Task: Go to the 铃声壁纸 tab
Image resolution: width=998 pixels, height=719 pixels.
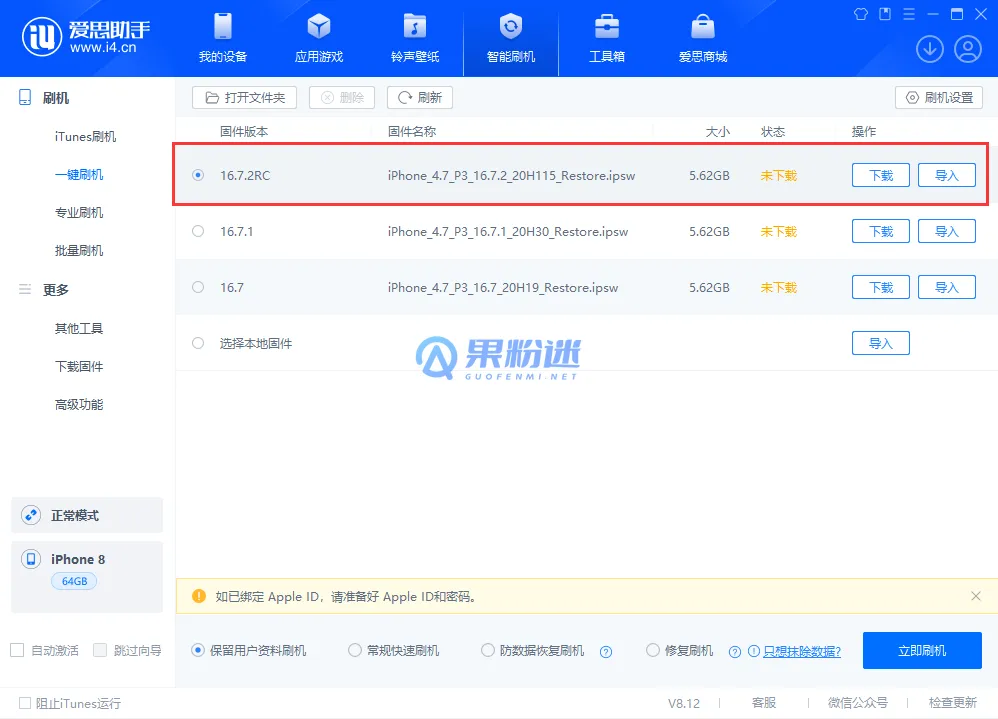Action: click(415, 38)
